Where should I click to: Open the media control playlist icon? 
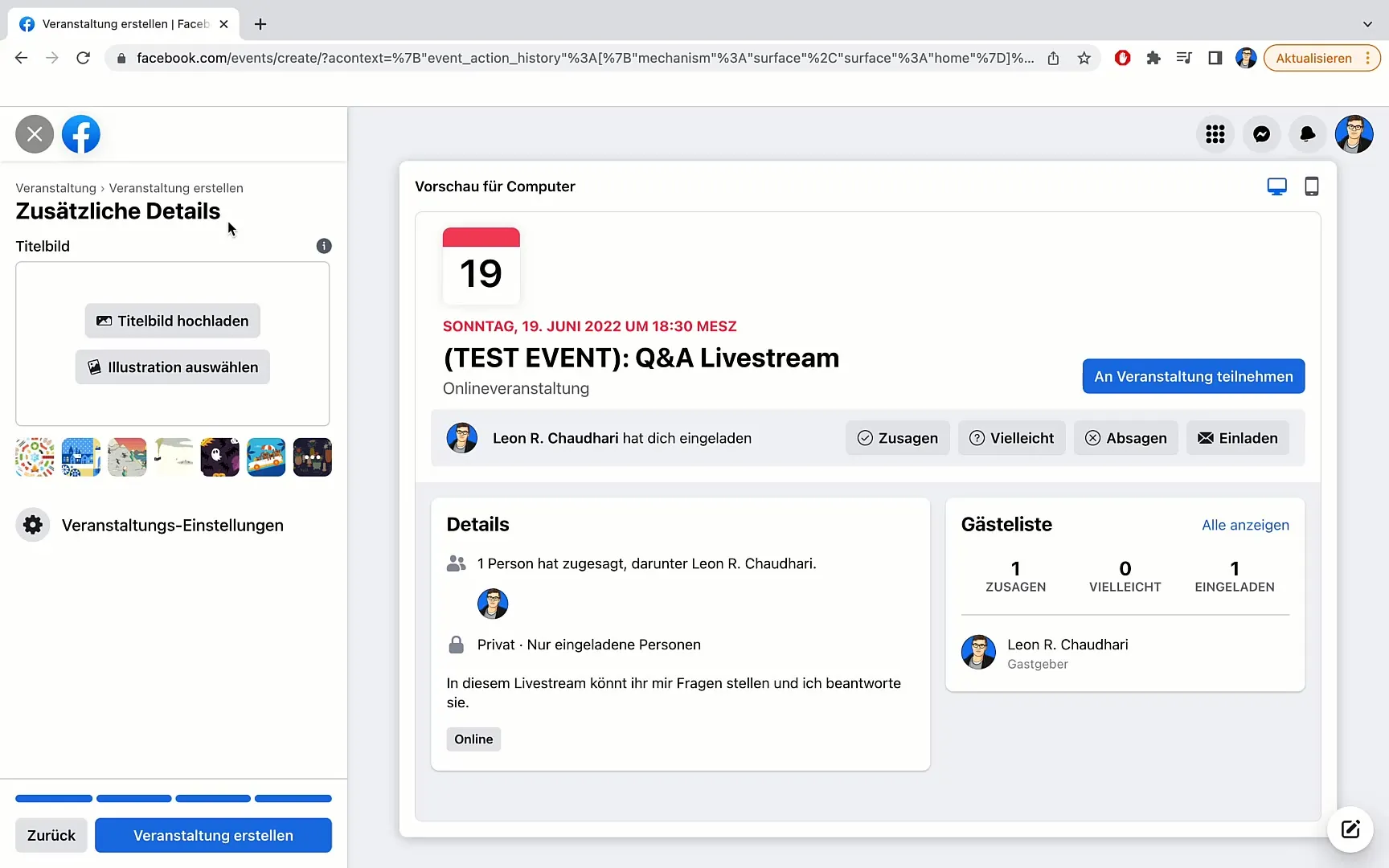pyautogui.click(x=1184, y=58)
